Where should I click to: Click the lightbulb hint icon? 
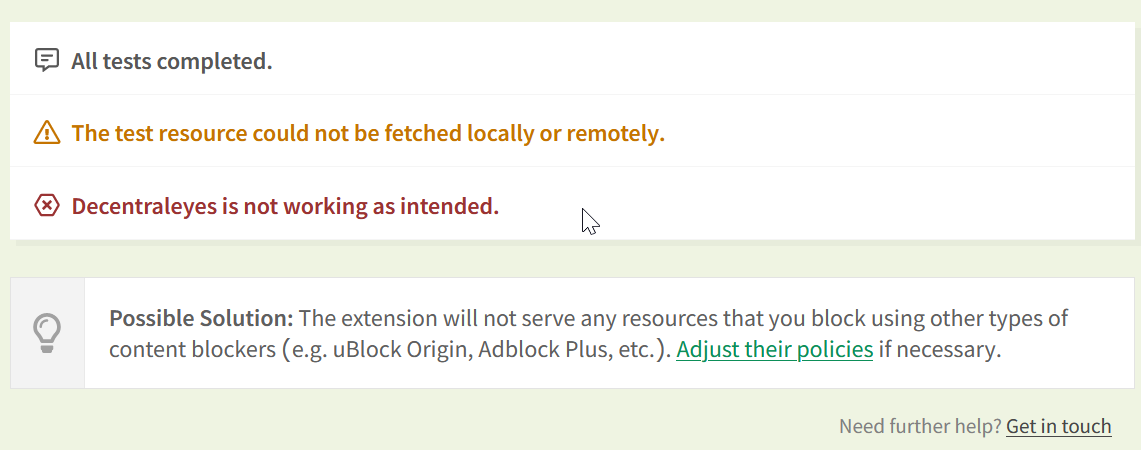47,333
